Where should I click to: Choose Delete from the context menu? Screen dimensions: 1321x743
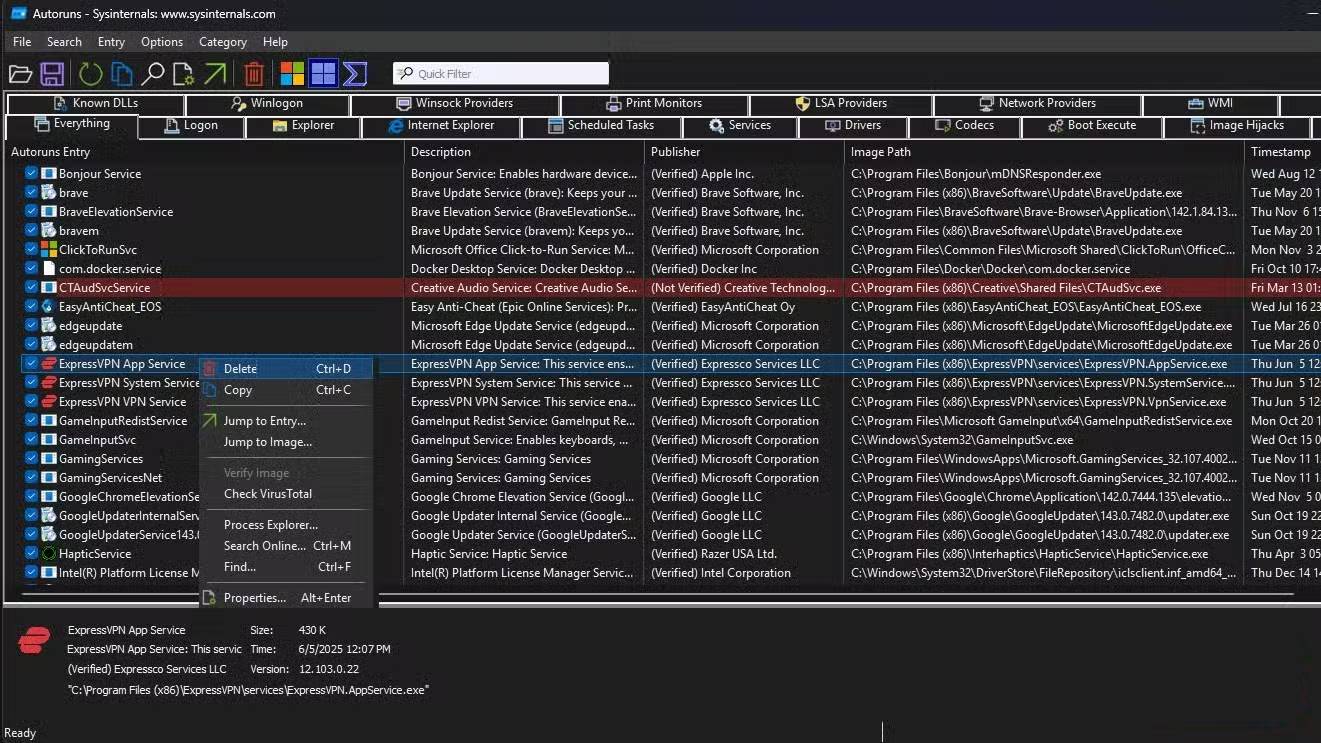pos(240,369)
